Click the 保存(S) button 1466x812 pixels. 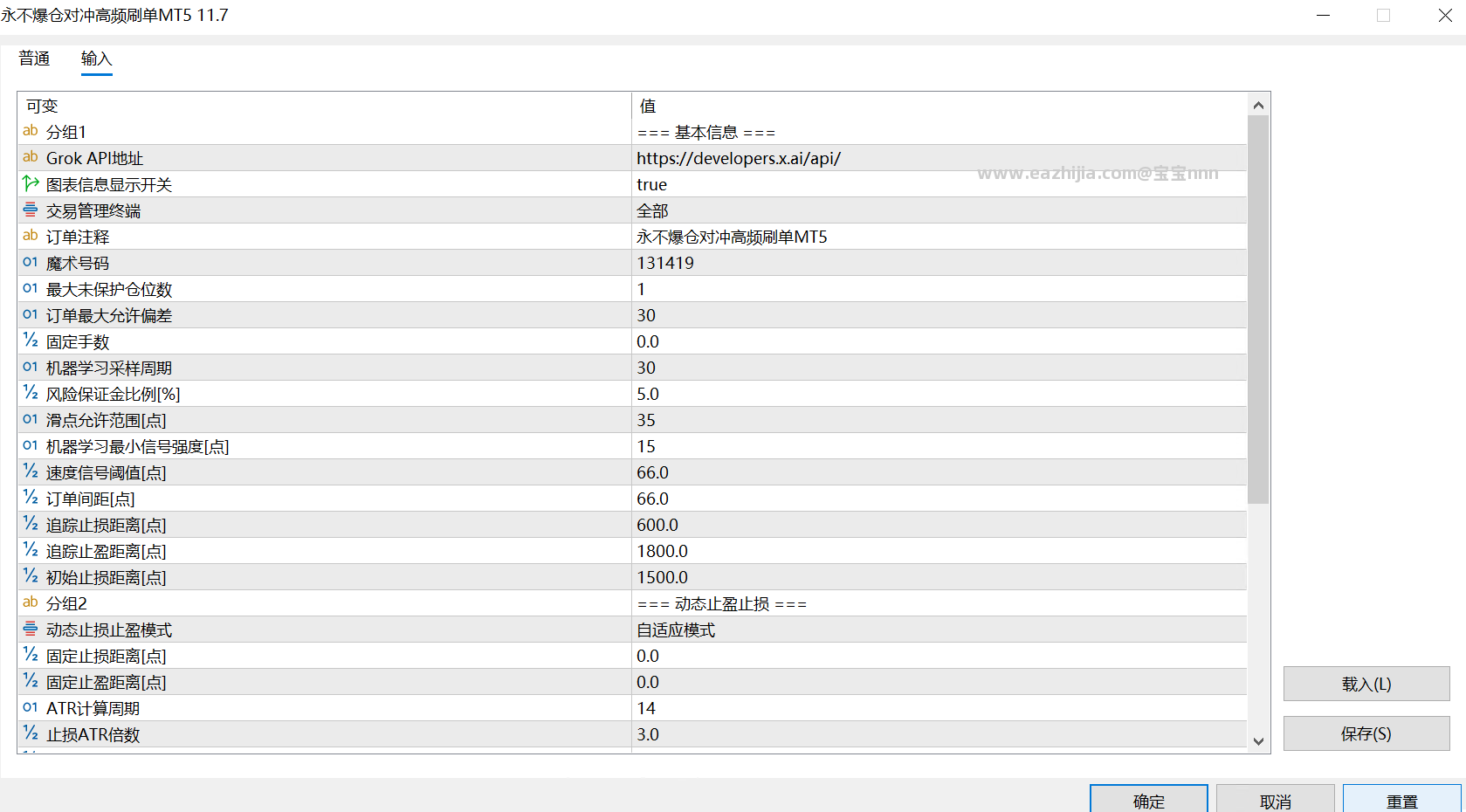(1366, 733)
